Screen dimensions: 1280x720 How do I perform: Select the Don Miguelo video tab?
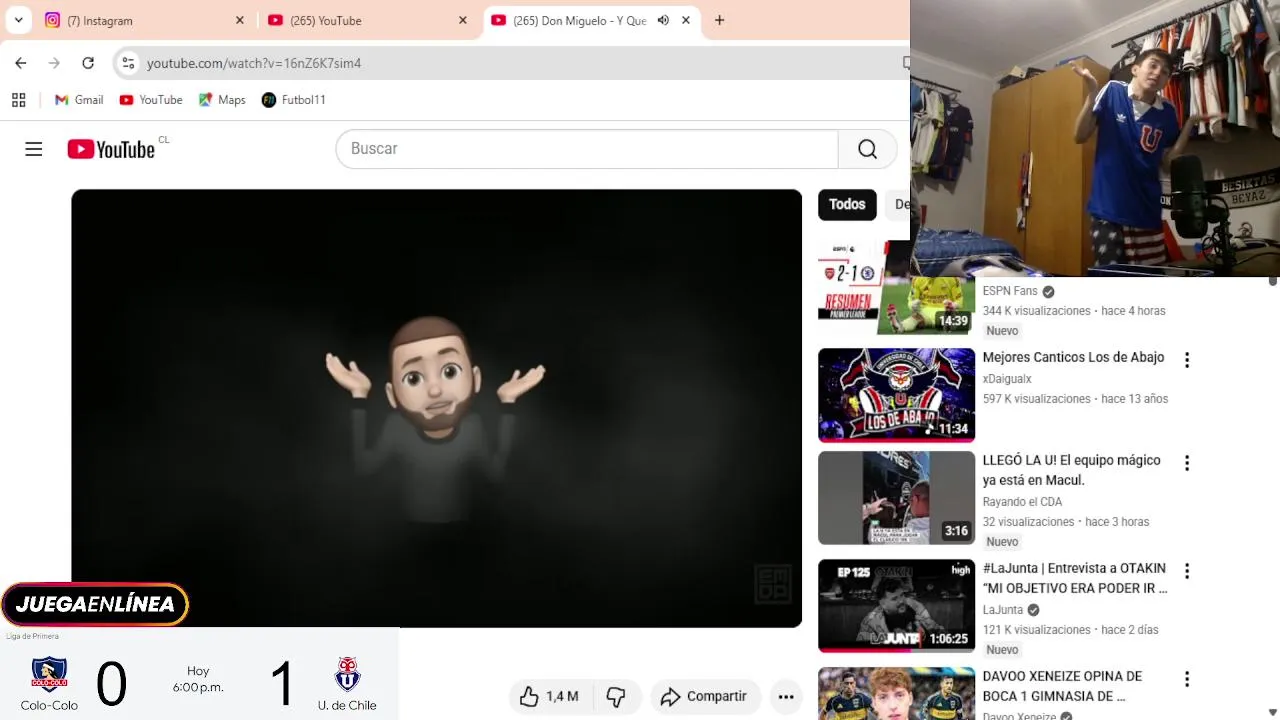[592, 20]
